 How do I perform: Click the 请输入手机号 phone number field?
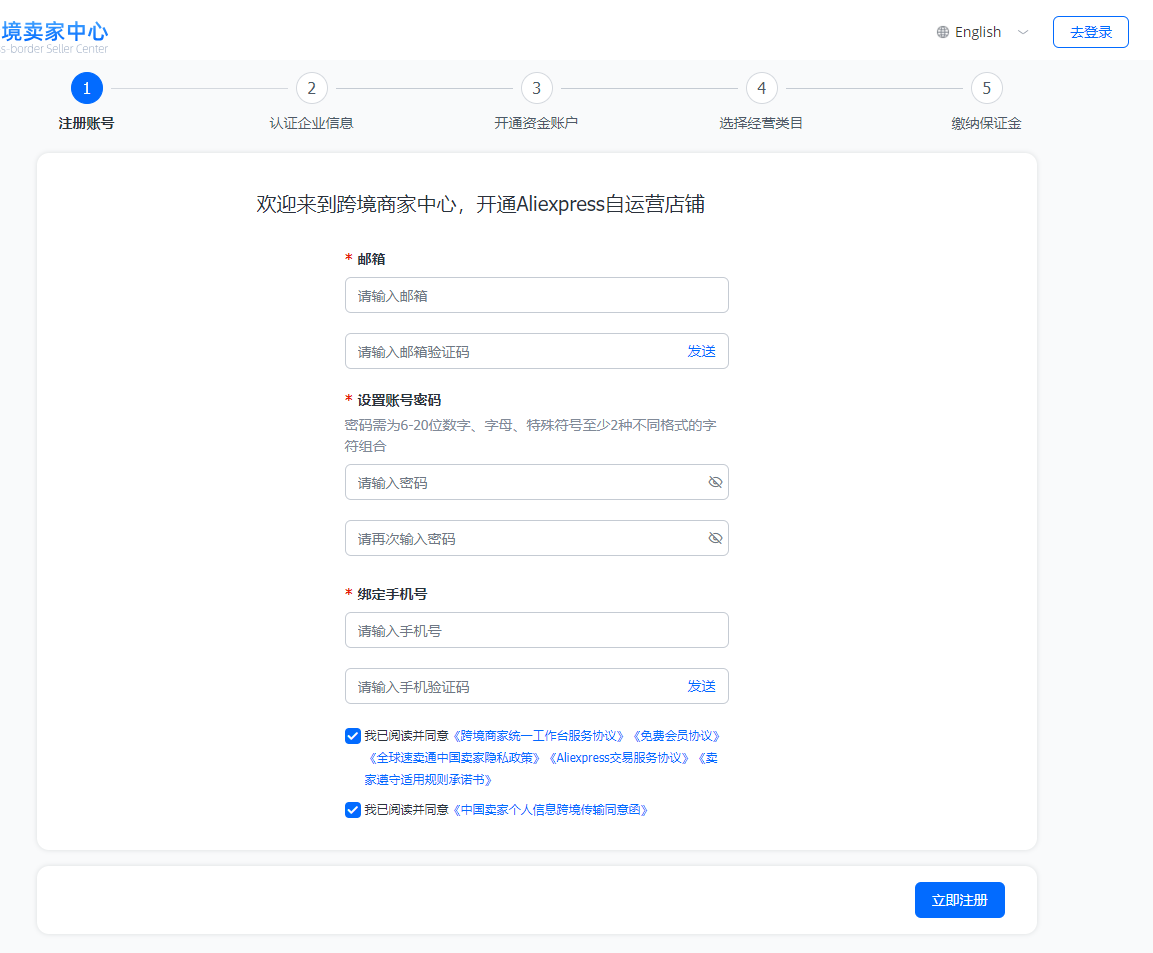536,630
